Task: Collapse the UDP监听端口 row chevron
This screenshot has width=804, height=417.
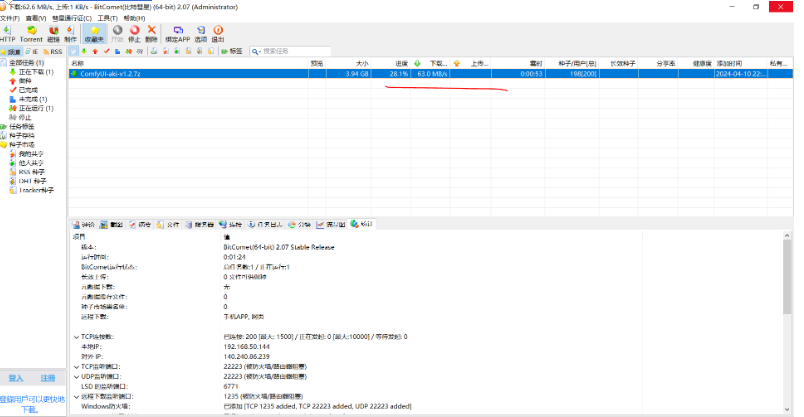Action: [76, 375]
